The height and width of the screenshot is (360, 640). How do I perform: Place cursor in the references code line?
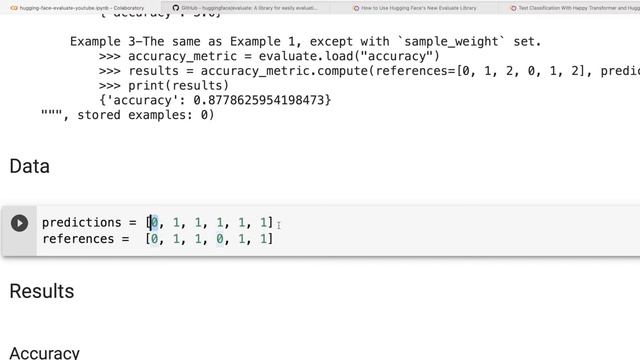click(x=158, y=239)
